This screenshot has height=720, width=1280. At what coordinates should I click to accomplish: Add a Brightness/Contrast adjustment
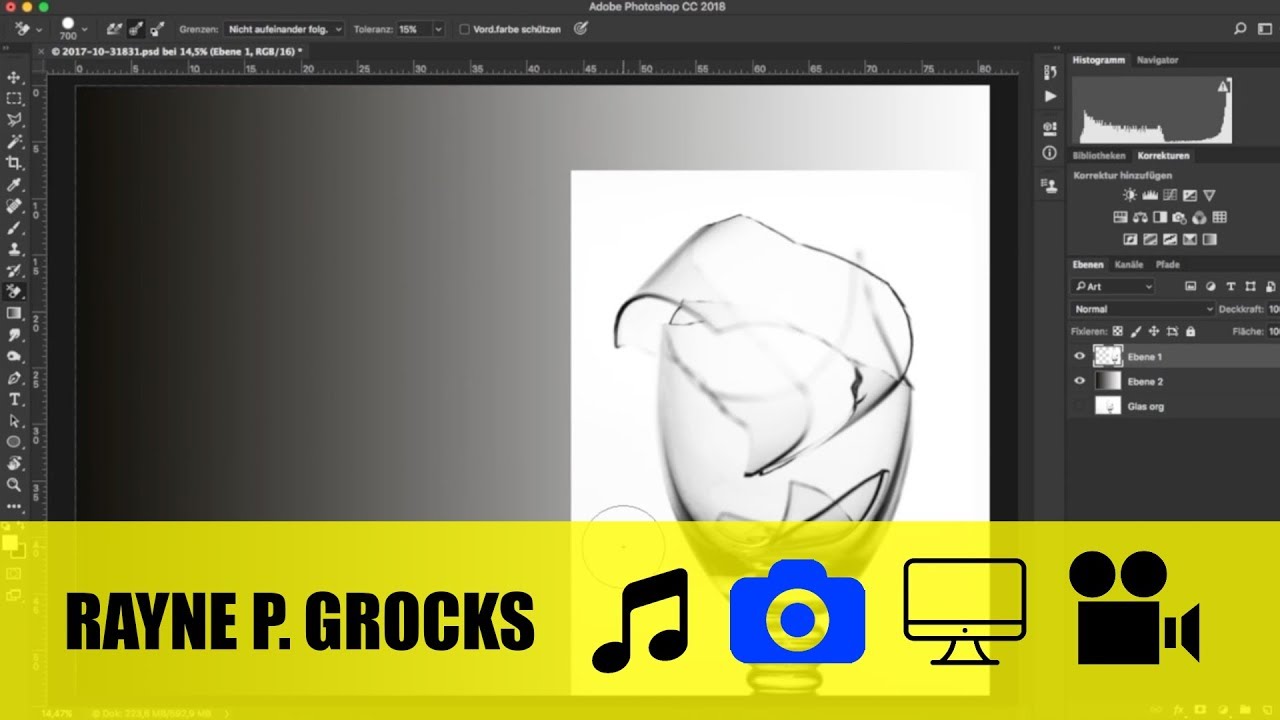point(1129,195)
